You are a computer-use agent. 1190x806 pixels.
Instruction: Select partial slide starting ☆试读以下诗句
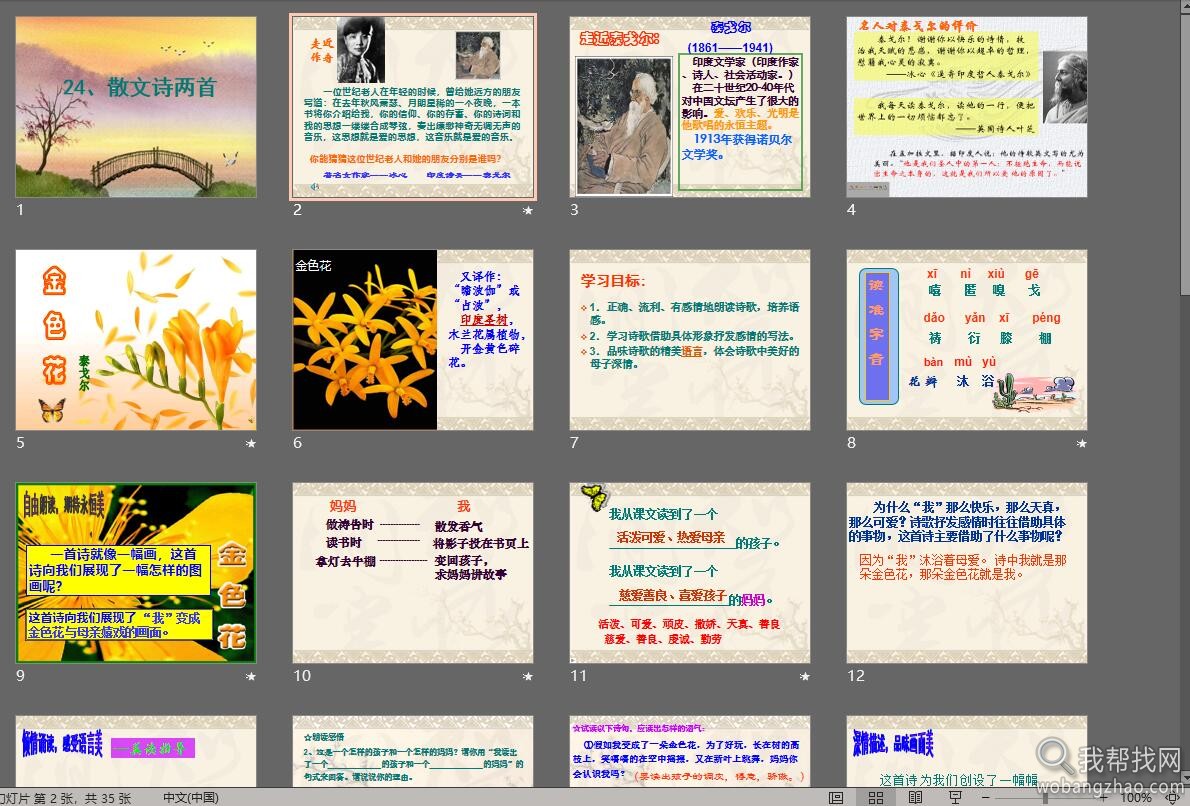(x=690, y=751)
